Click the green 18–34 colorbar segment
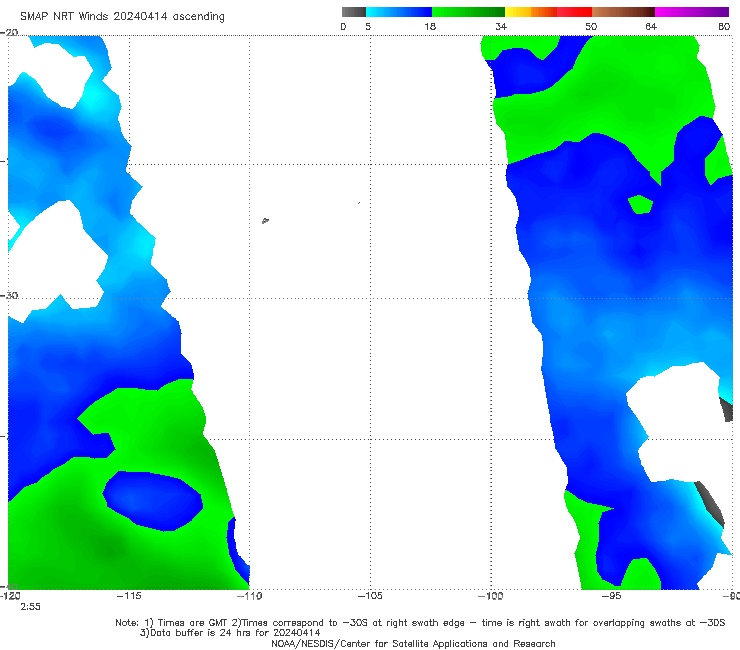 468,12
